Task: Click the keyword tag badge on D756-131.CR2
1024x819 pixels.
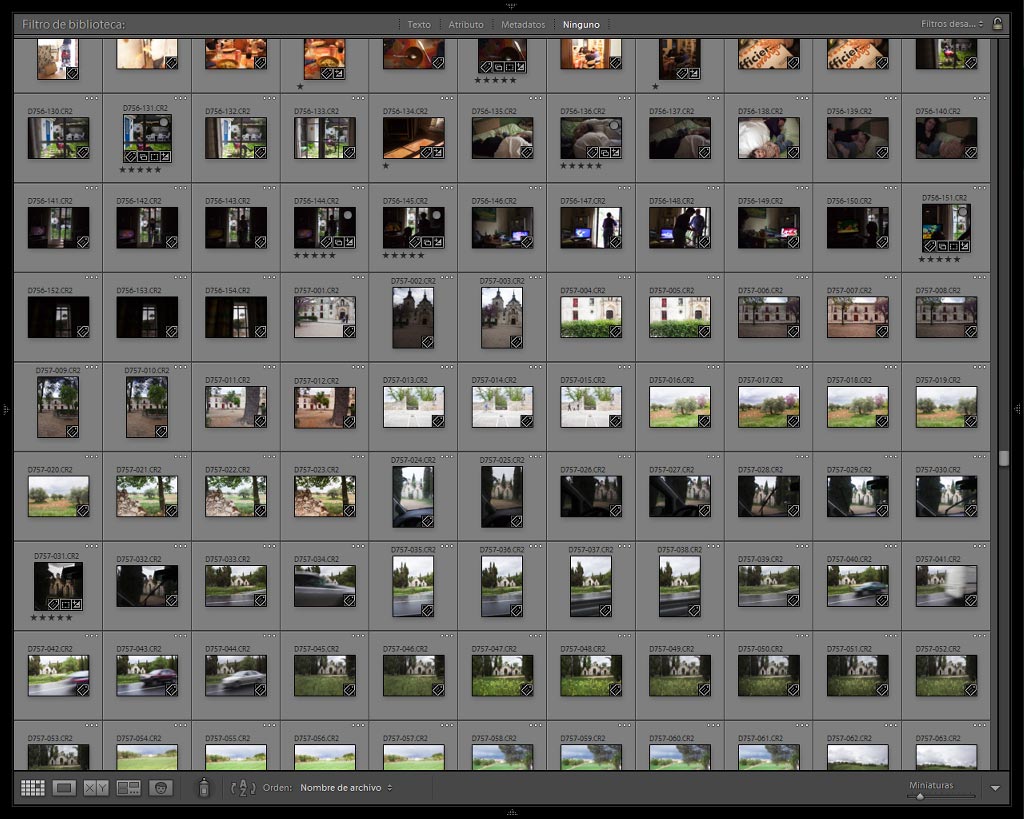Action: 131,157
